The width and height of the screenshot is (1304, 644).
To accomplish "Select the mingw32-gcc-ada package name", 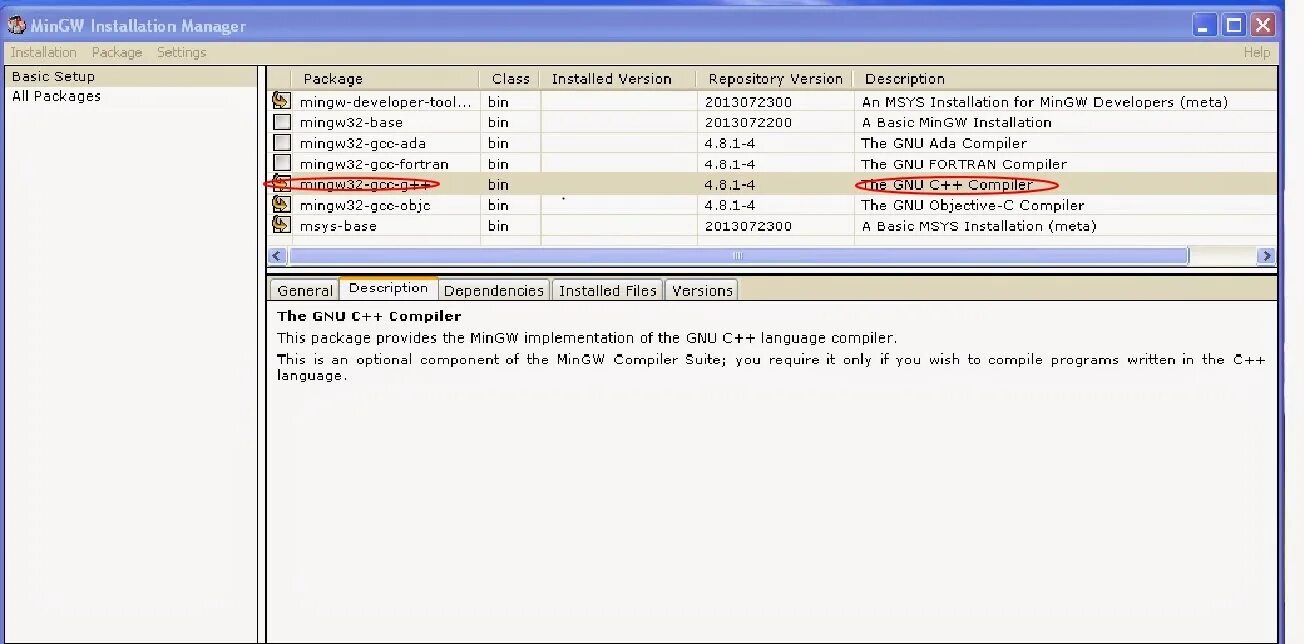I will point(363,143).
